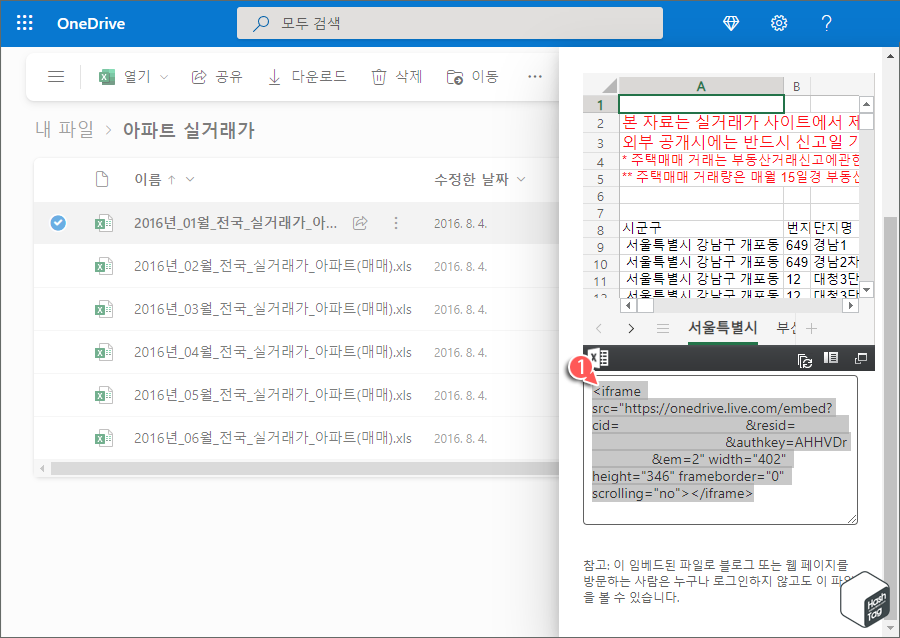The width and height of the screenshot is (900, 638).
Task: Click the premium diamond icon
Action: [731, 22]
